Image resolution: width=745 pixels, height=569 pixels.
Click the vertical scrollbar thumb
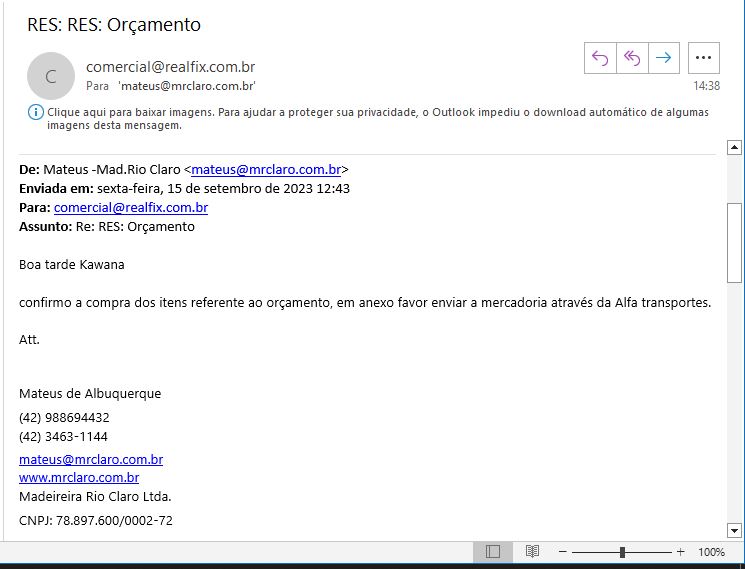point(734,242)
